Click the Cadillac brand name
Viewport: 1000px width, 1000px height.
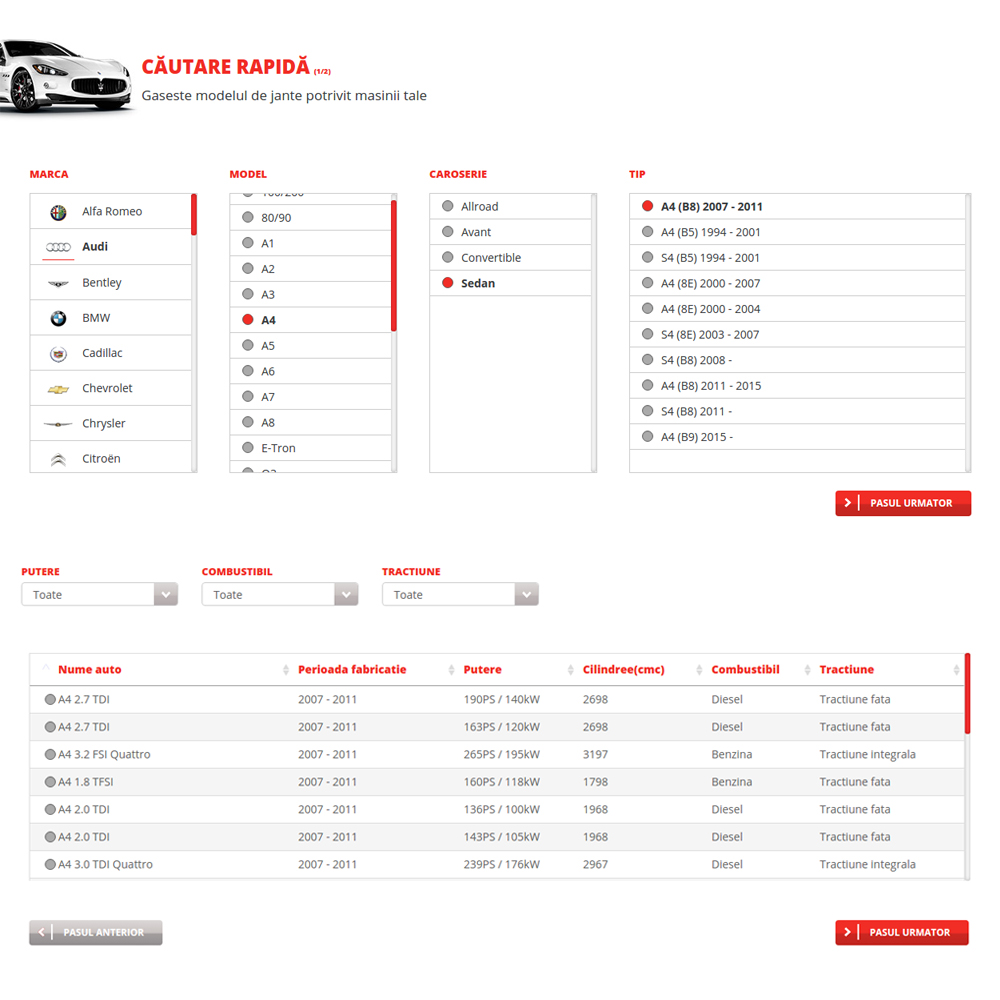102,353
